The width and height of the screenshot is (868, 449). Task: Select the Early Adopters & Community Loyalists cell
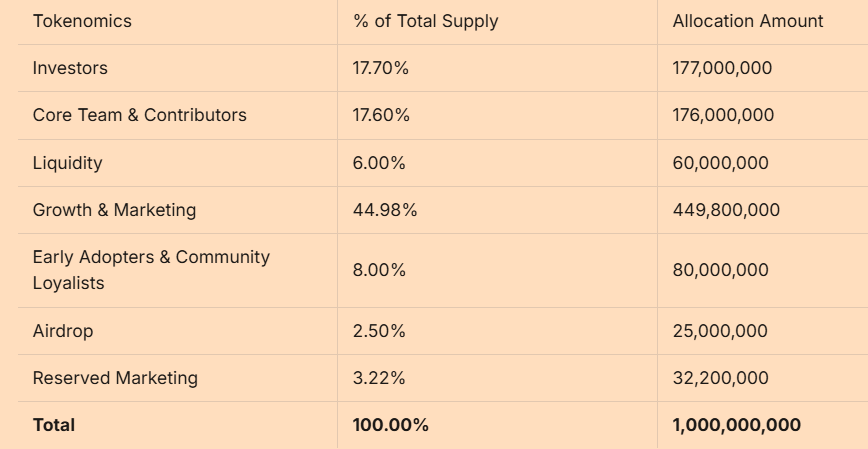point(151,270)
